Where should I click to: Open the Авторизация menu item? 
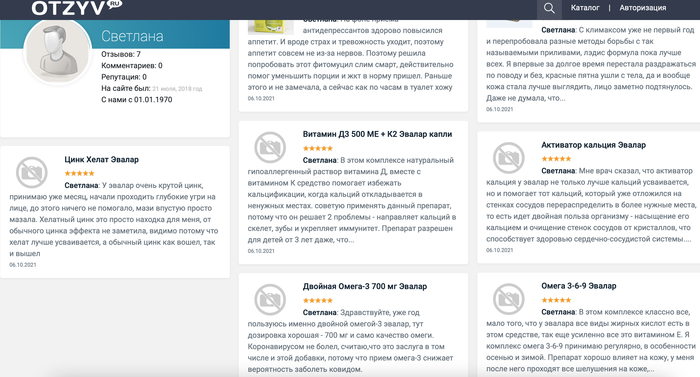(x=642, y=8)
